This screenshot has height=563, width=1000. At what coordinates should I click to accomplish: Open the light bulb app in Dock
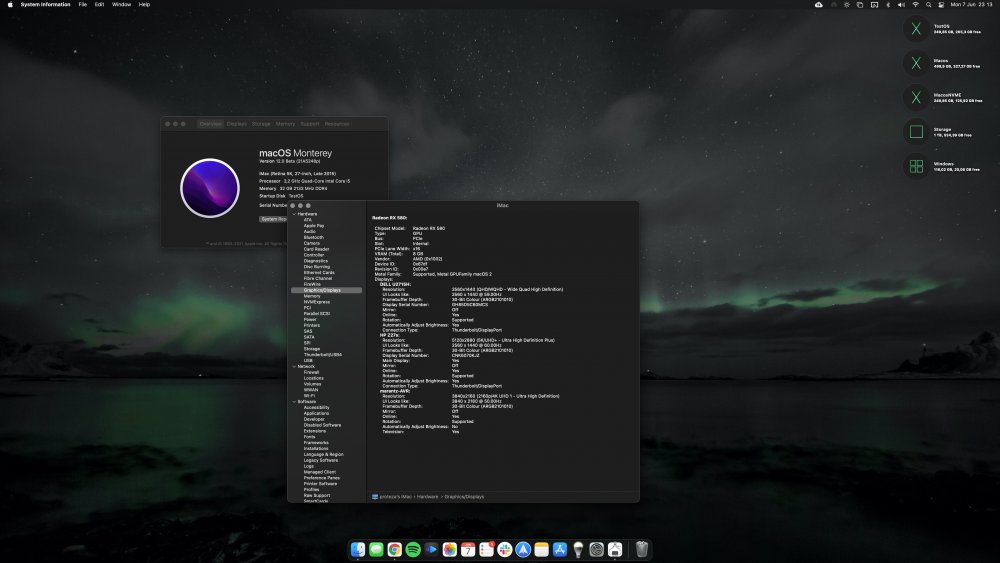pos(578,549)
